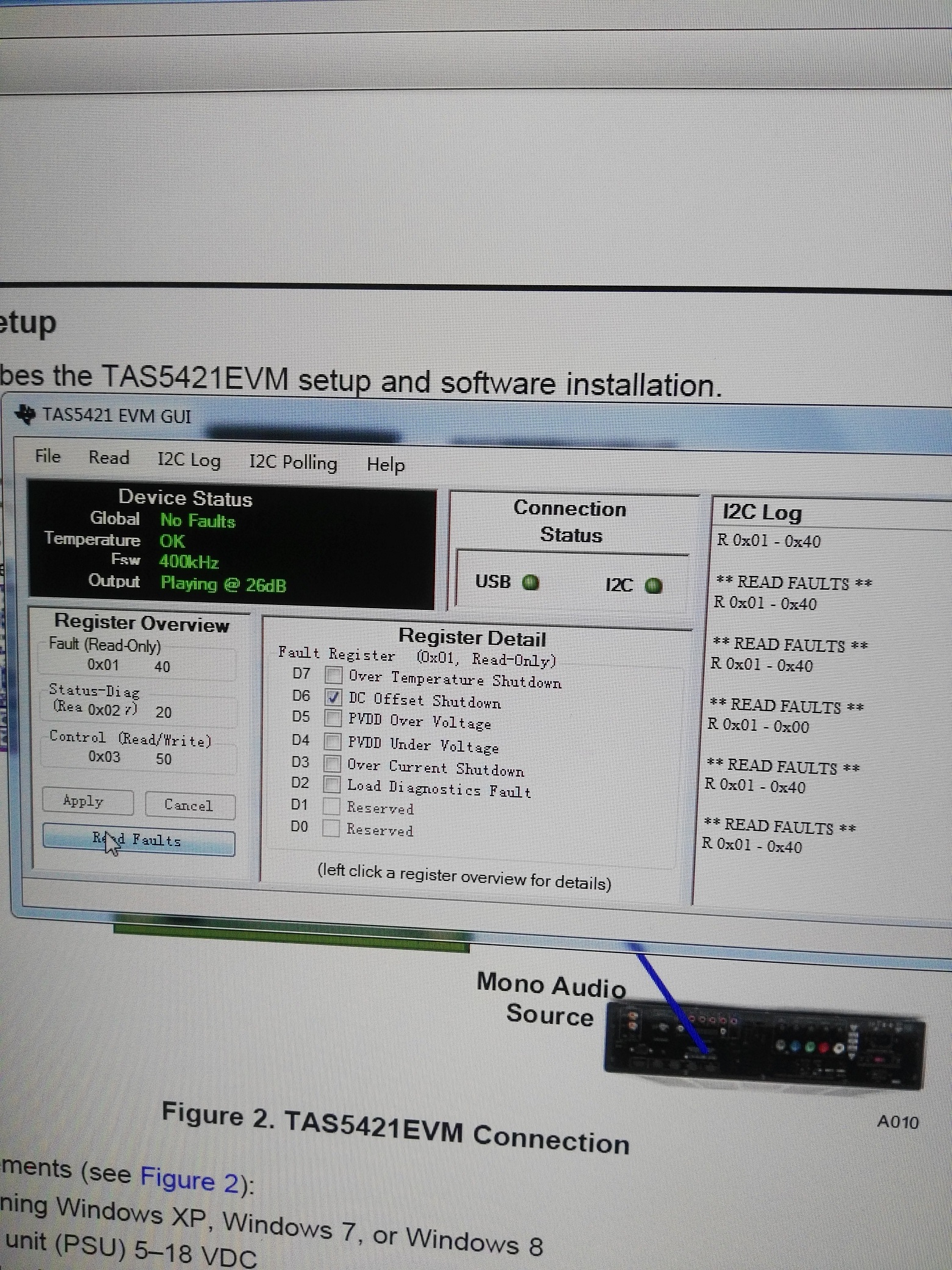Viewport: 952px width, 1270px height.
Task: Open the Help menu
Action: pos(386,465)
